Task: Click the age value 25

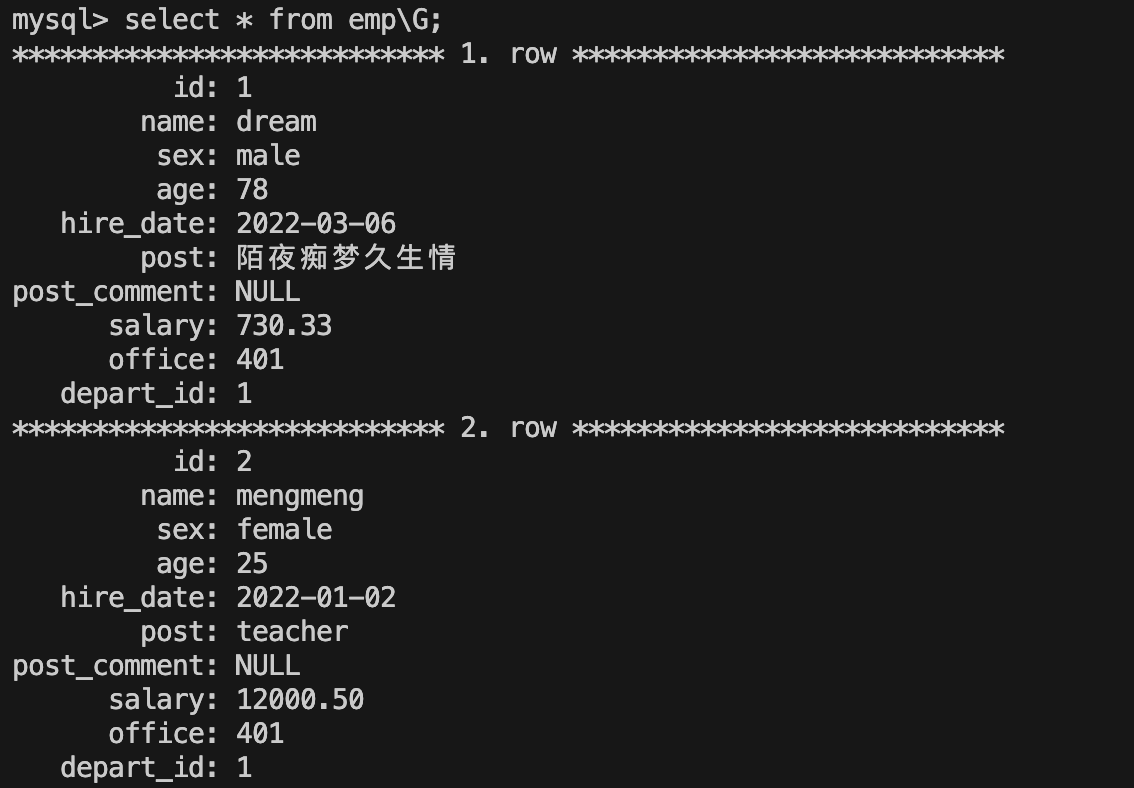Action: pyautogui.click(x=252, y=563)
